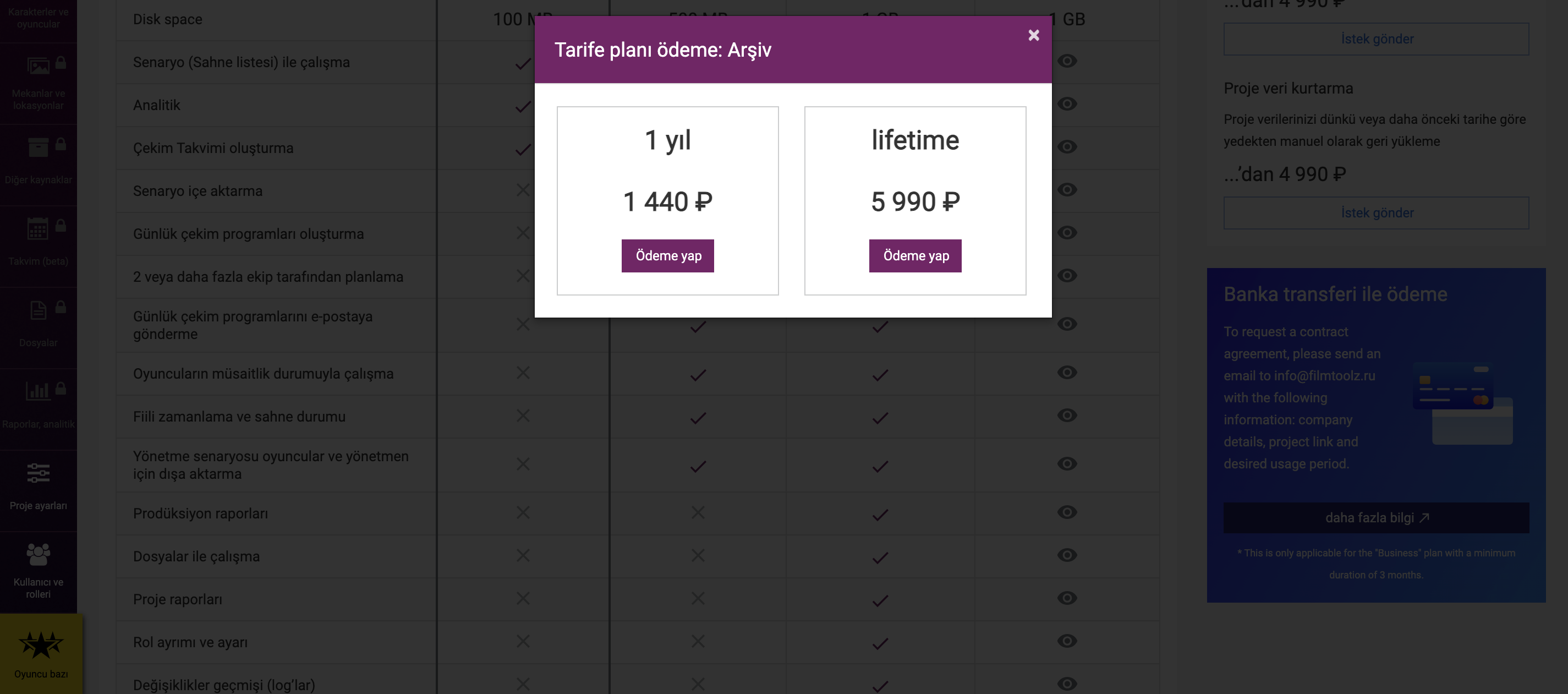Image resolution: width=1568 pixels, height=694 pixels.
Task: Toggle eye icon in Proje raporları row
Action: pyautogui.click(x=1067, y=598)
